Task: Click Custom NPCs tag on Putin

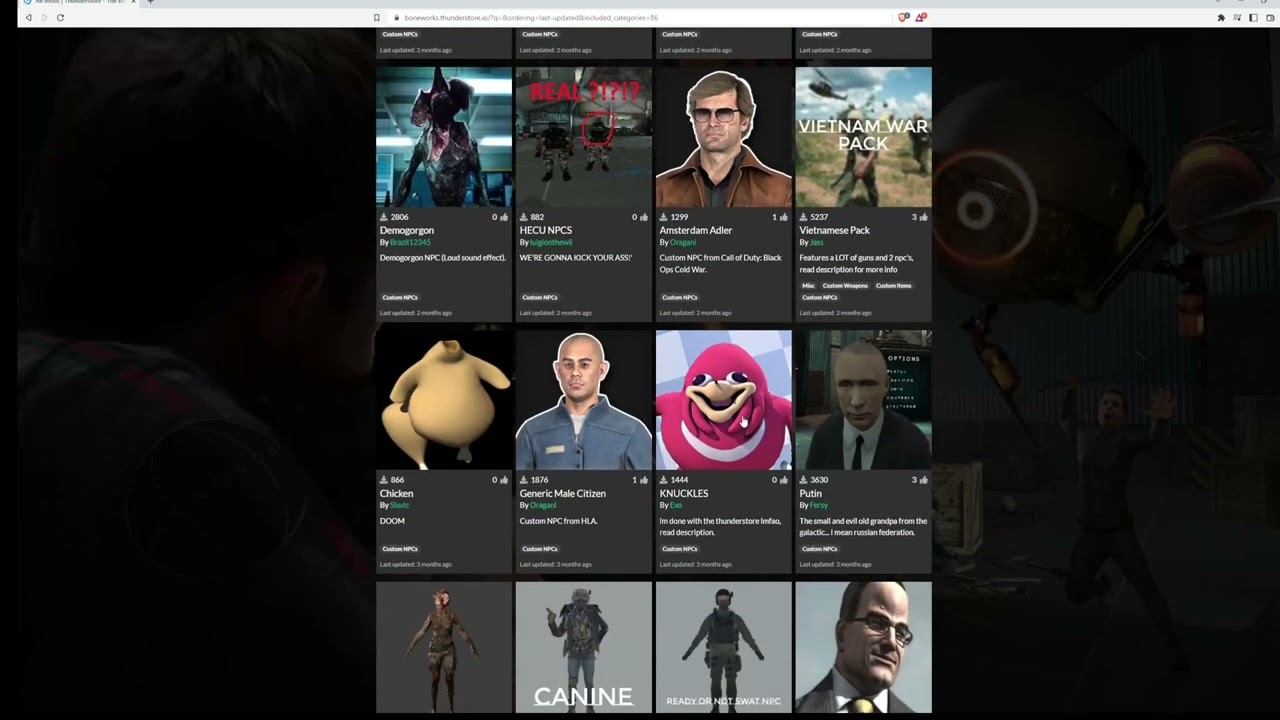Action: [819, 548]
